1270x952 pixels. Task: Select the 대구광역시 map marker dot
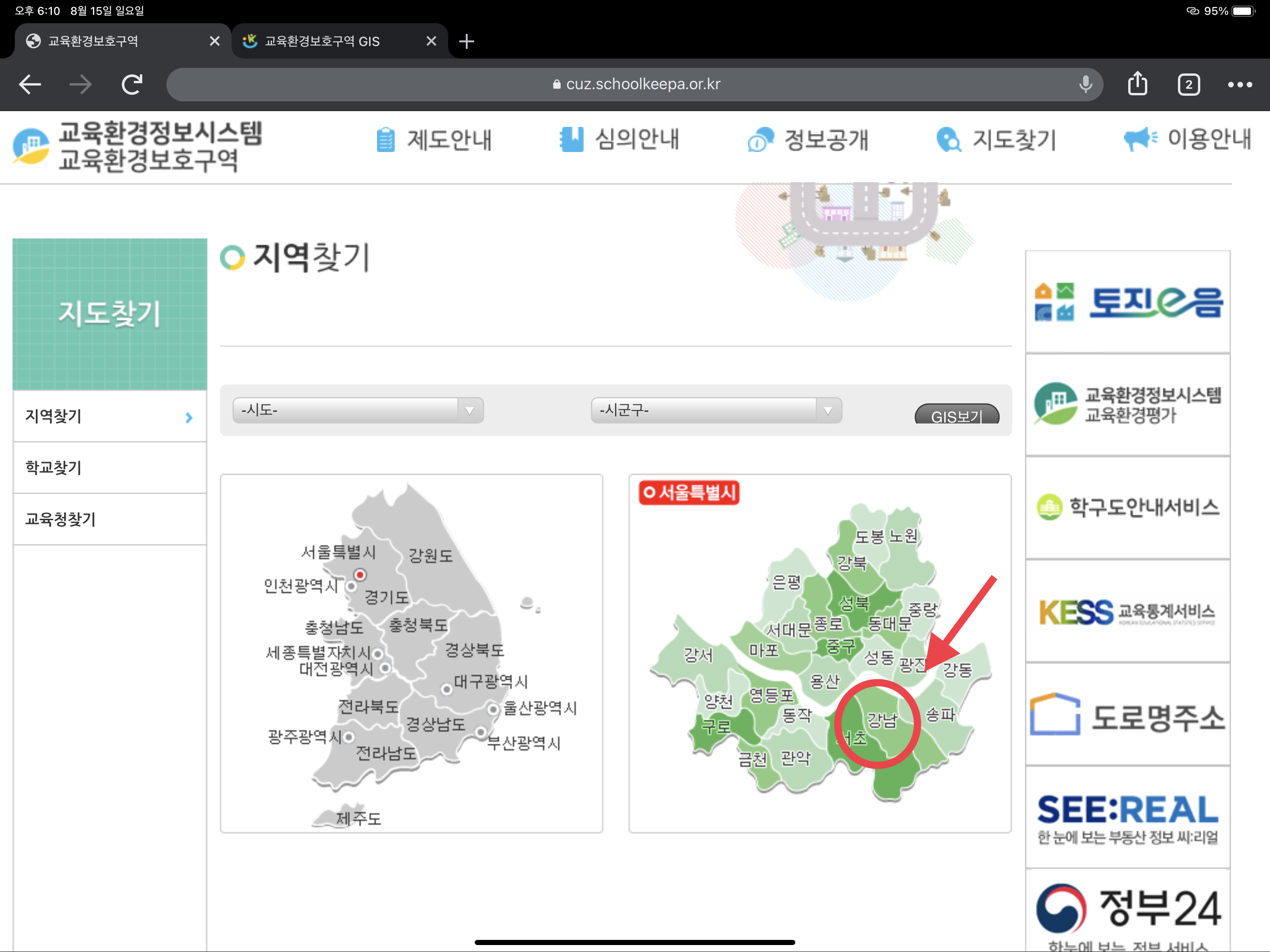(446, 689)
